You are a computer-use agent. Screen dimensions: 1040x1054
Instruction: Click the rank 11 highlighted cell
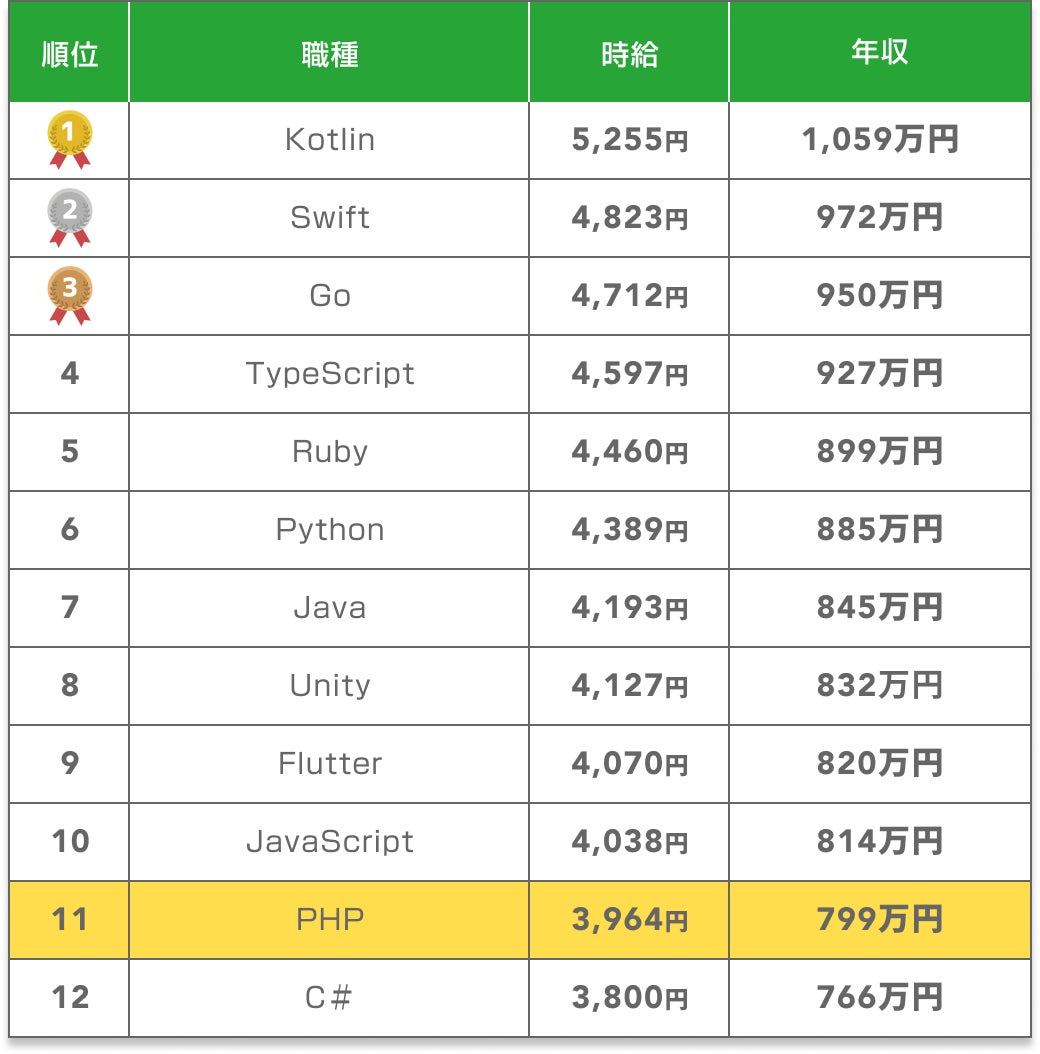[x=70, y=920]
